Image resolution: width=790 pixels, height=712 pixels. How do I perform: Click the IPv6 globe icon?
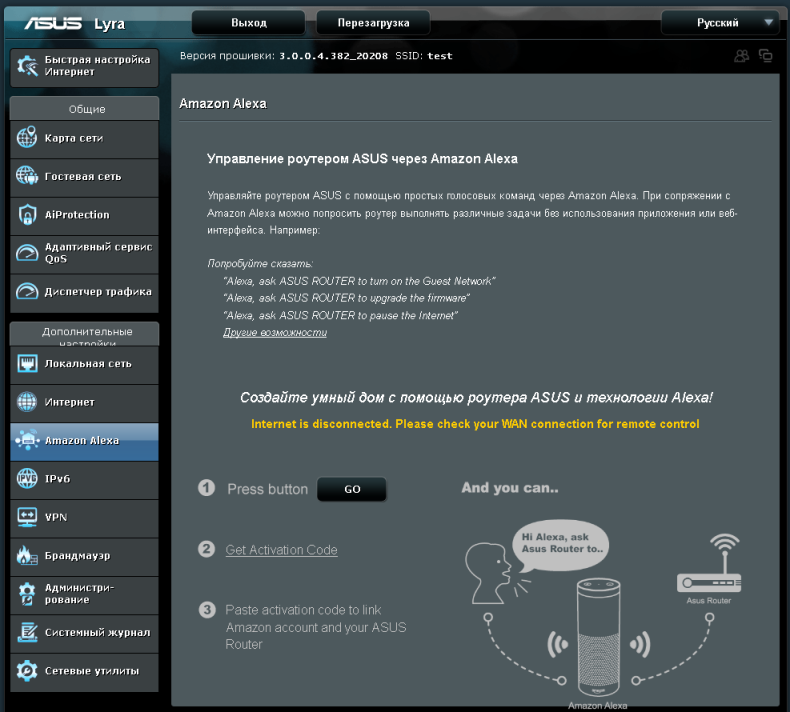(27, 479)
